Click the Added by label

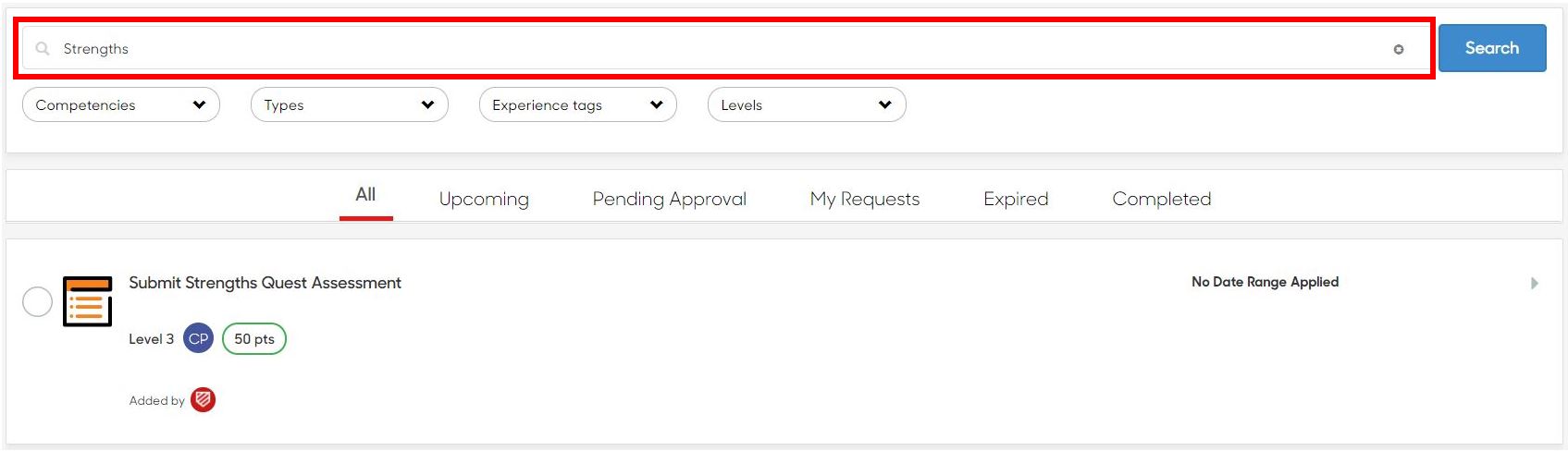pyautogui.click(x=156, y=400)
